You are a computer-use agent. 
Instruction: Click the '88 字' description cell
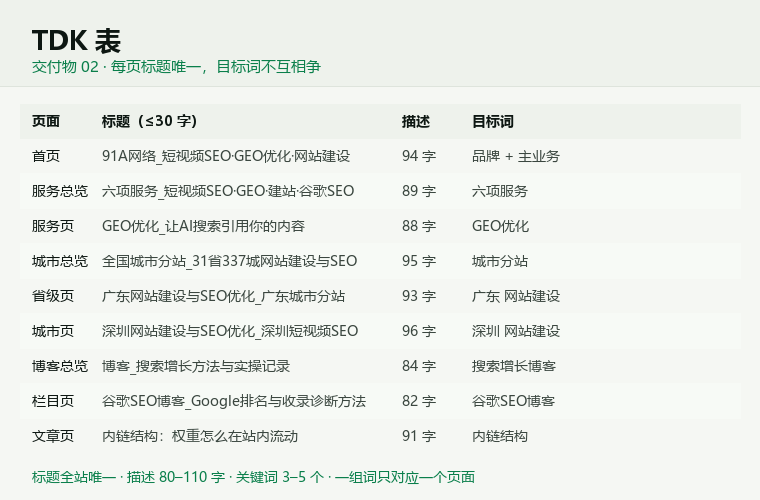coord(419,226)
